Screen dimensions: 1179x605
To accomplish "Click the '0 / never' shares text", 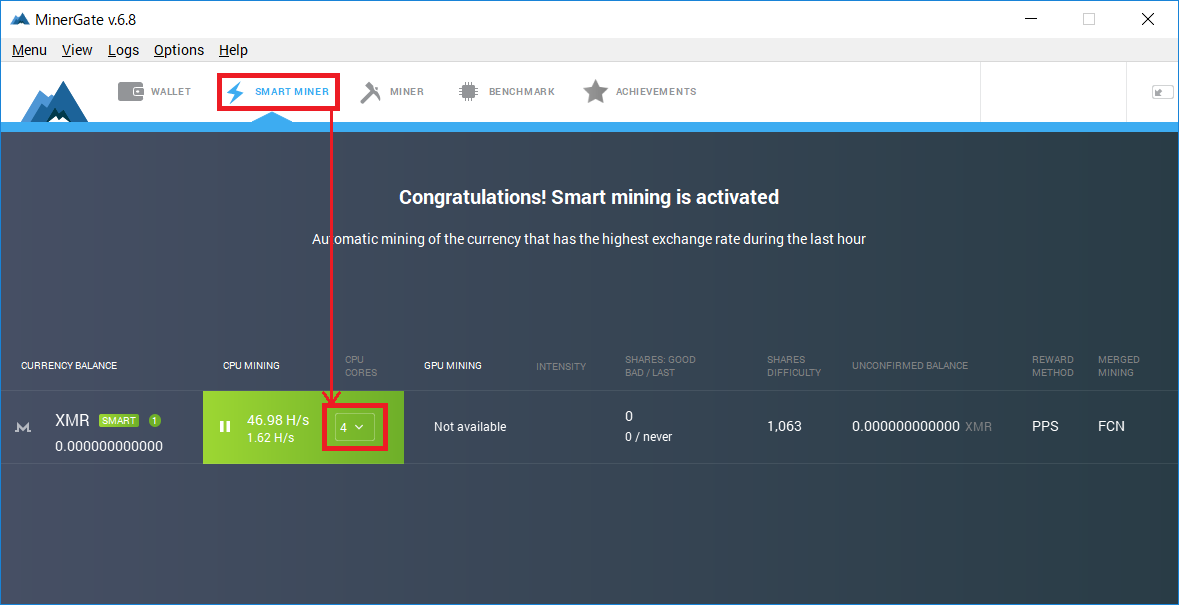I will point(648,437).
